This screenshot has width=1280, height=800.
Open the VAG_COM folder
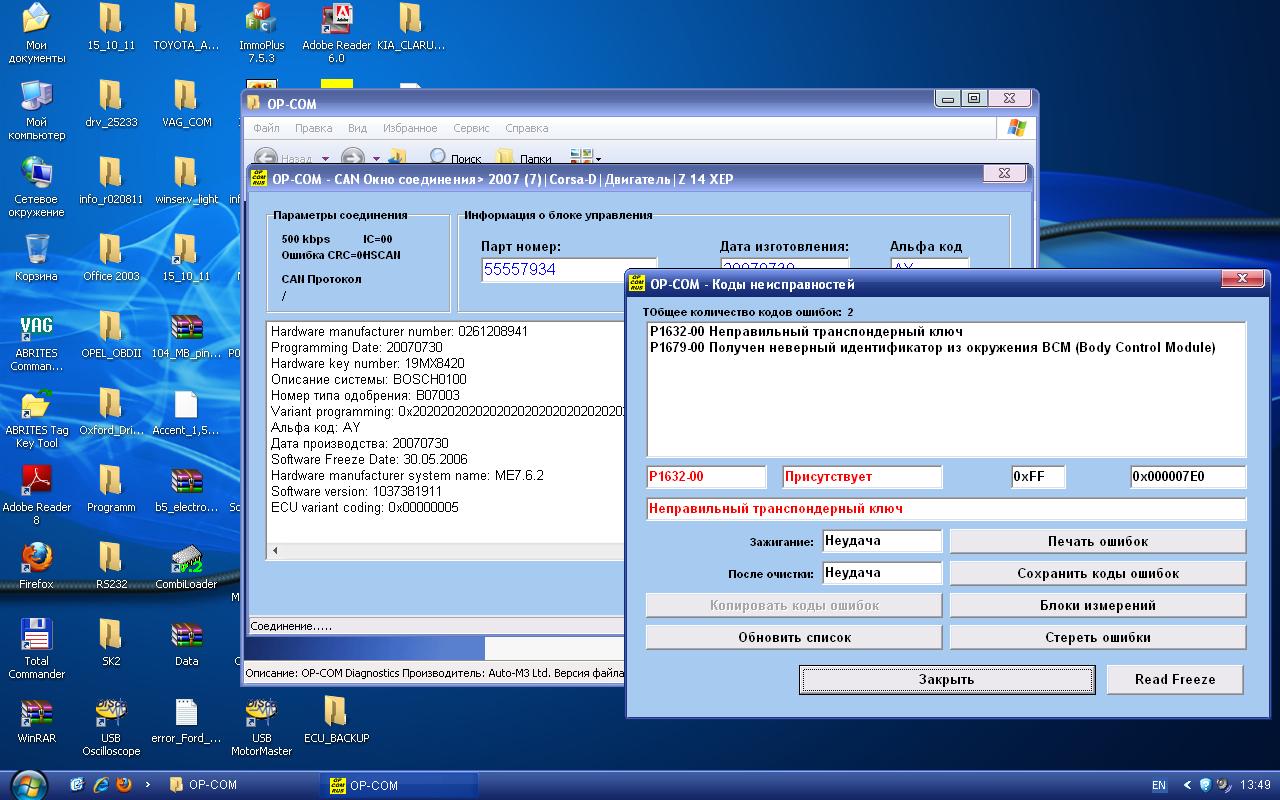tap(186, 103)
